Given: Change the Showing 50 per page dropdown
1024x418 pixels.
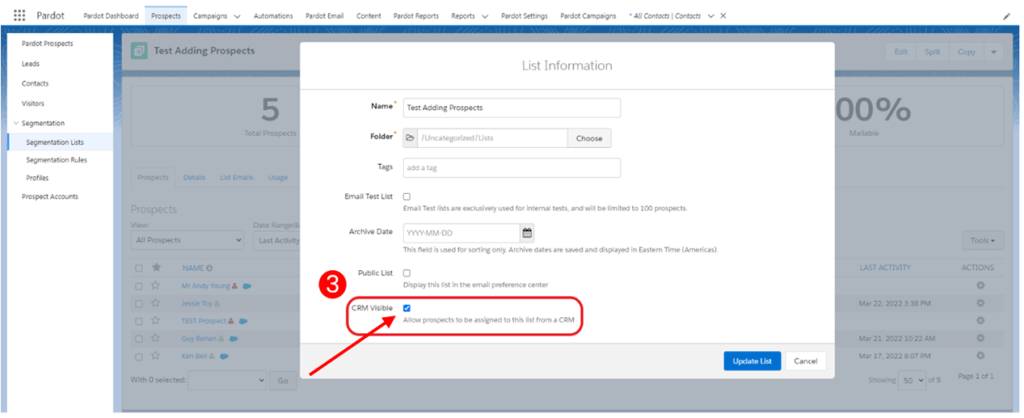Looking at the screenshot, I should click(x=912, y=379).
